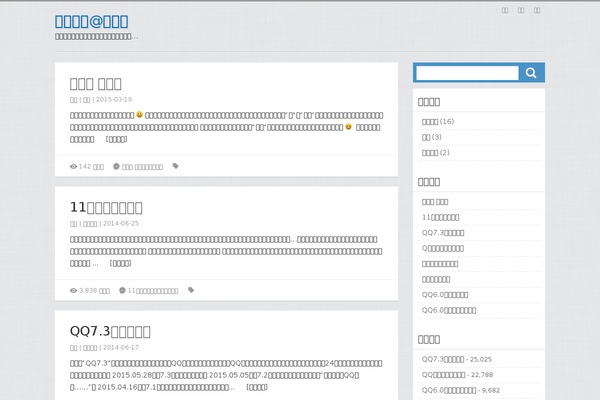Open the leftmost header navigation link at top right

(505, 10)
